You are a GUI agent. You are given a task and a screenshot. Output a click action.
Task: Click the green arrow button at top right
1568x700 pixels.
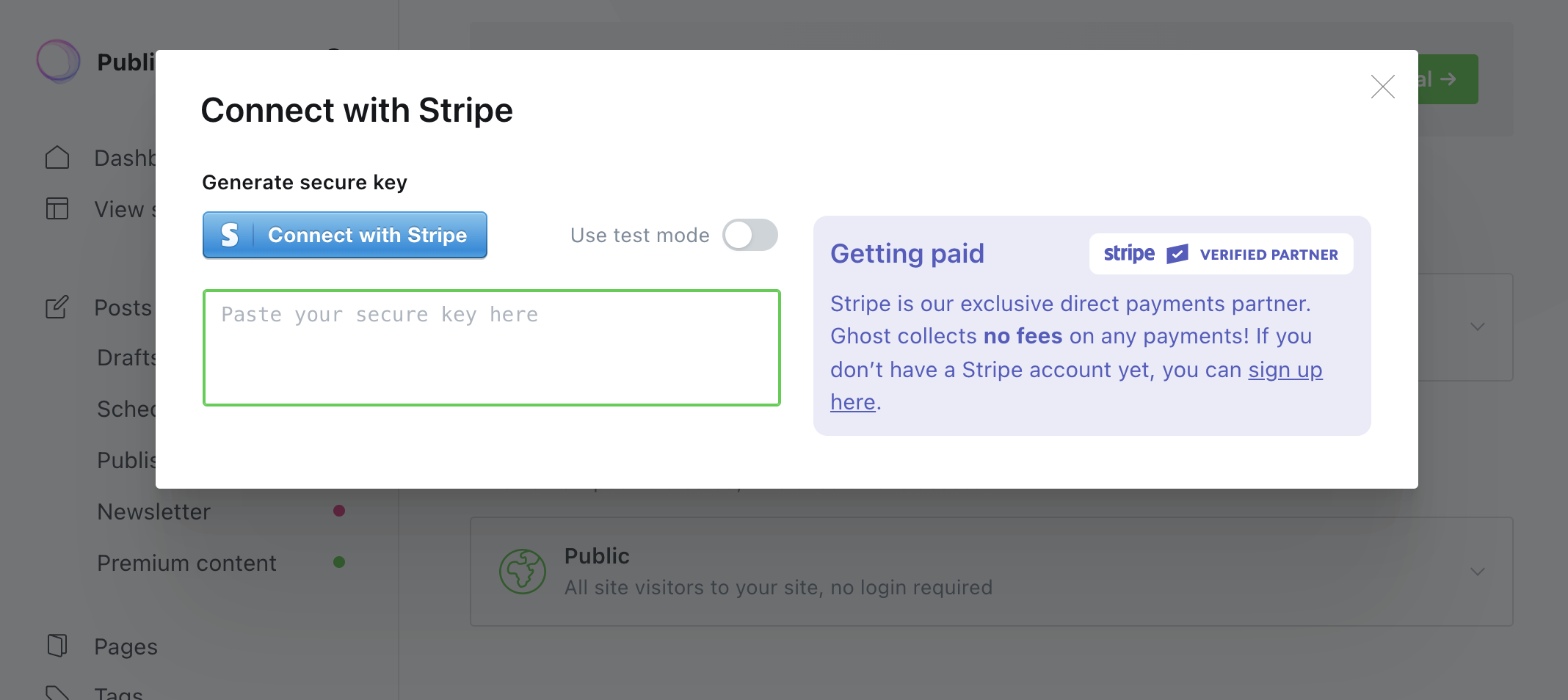click(1447, 79)
